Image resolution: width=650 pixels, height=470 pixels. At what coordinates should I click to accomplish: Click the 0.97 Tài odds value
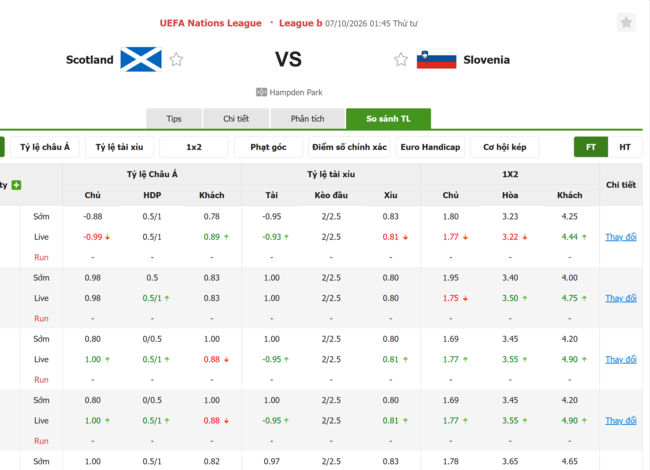point(272,461)
